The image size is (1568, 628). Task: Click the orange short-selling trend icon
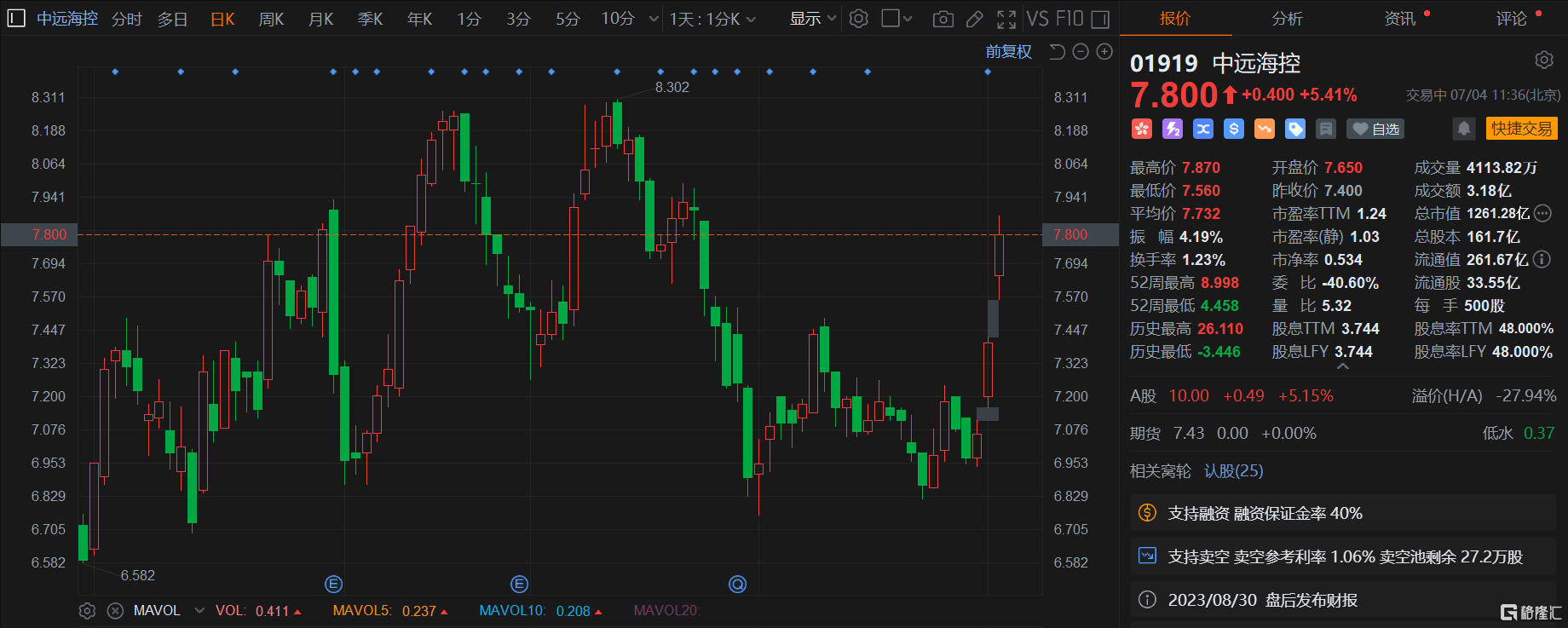click(x=1265, y=129)
